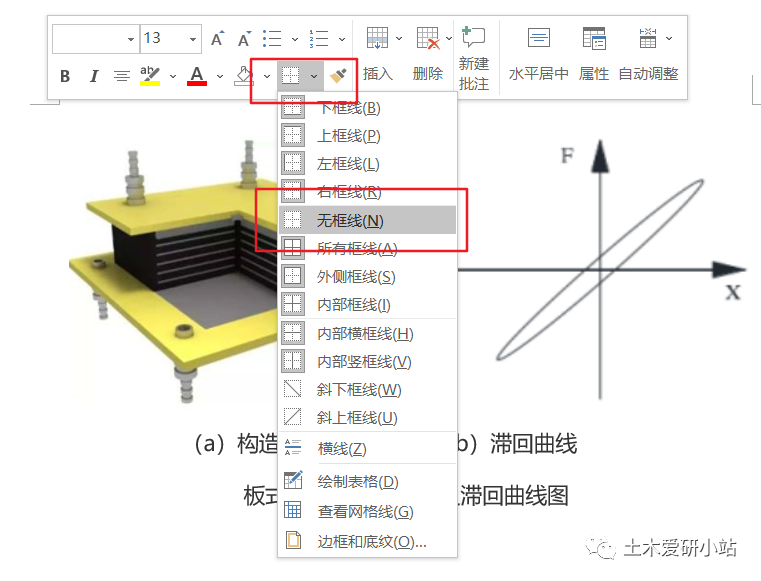Add a new comment (新建批注)
761x581 pixels.
(474, 58)
